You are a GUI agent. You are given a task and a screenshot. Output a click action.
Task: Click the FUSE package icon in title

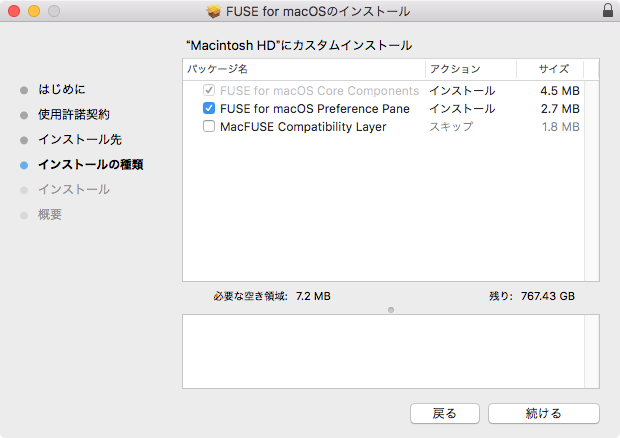(x=214, y=11)
